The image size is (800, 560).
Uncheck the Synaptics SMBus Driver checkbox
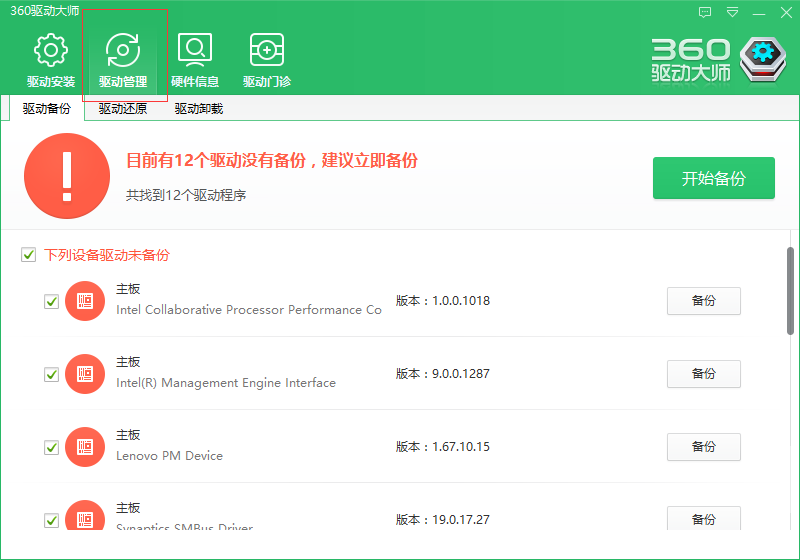[x=52, y=520]
